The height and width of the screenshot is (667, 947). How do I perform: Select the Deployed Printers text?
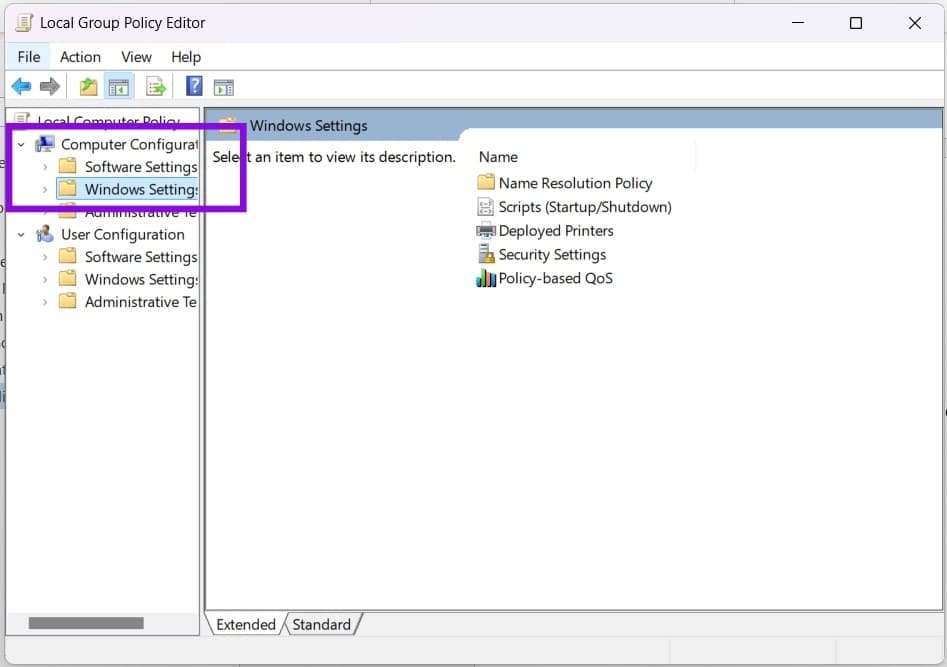tap(556, 231)
